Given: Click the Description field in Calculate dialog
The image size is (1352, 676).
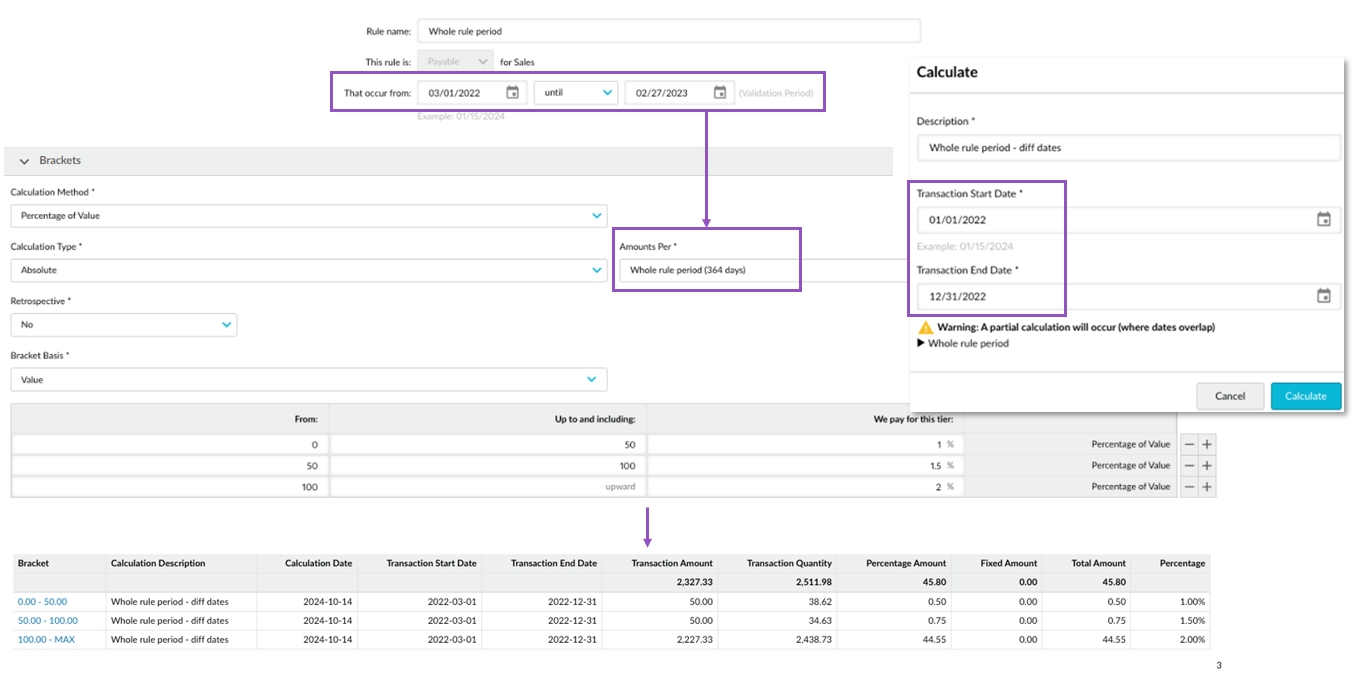Looking at the screenshot, I should pos(1127,148).
